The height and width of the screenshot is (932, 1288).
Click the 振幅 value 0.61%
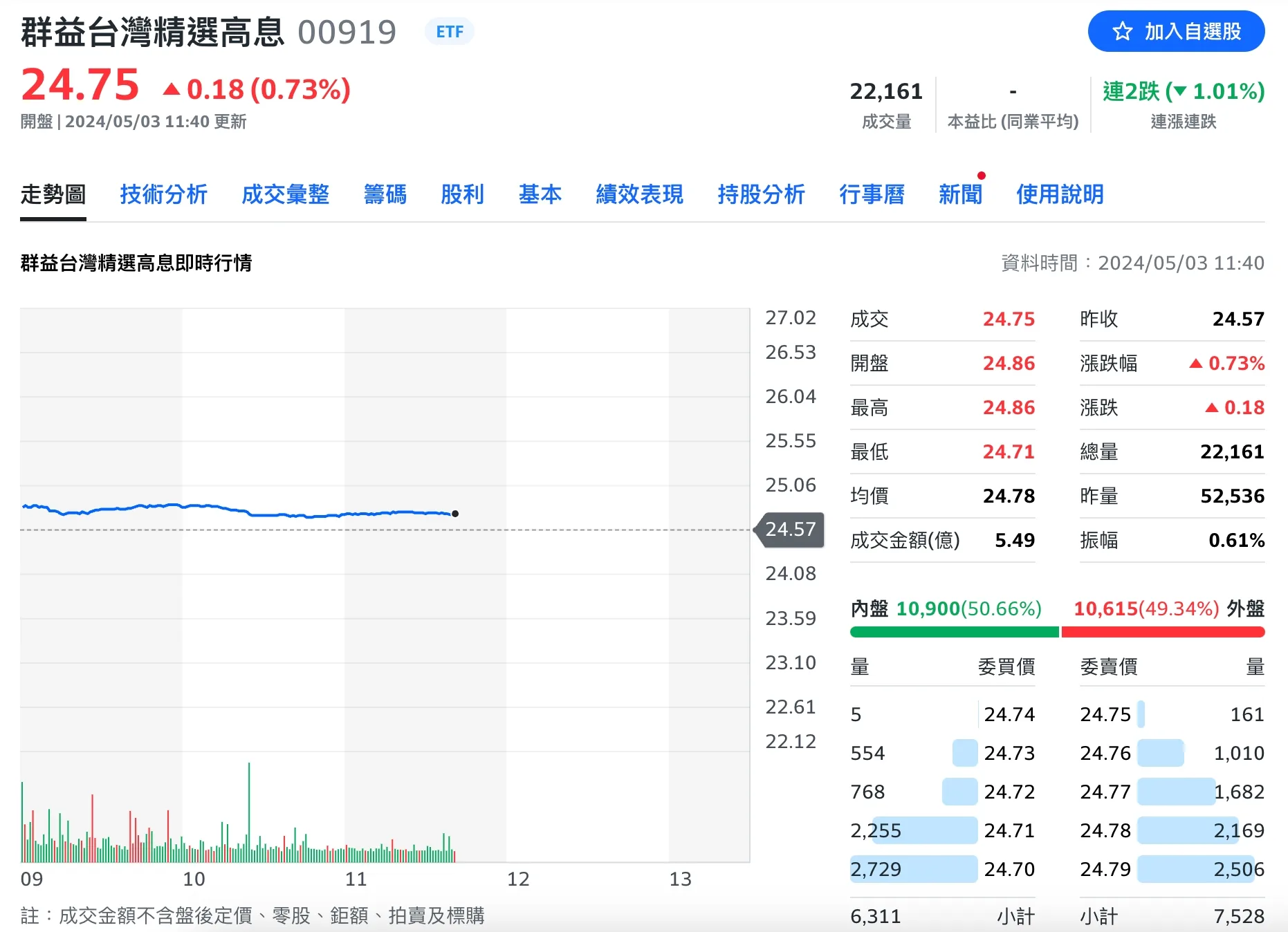(1237, 540)
